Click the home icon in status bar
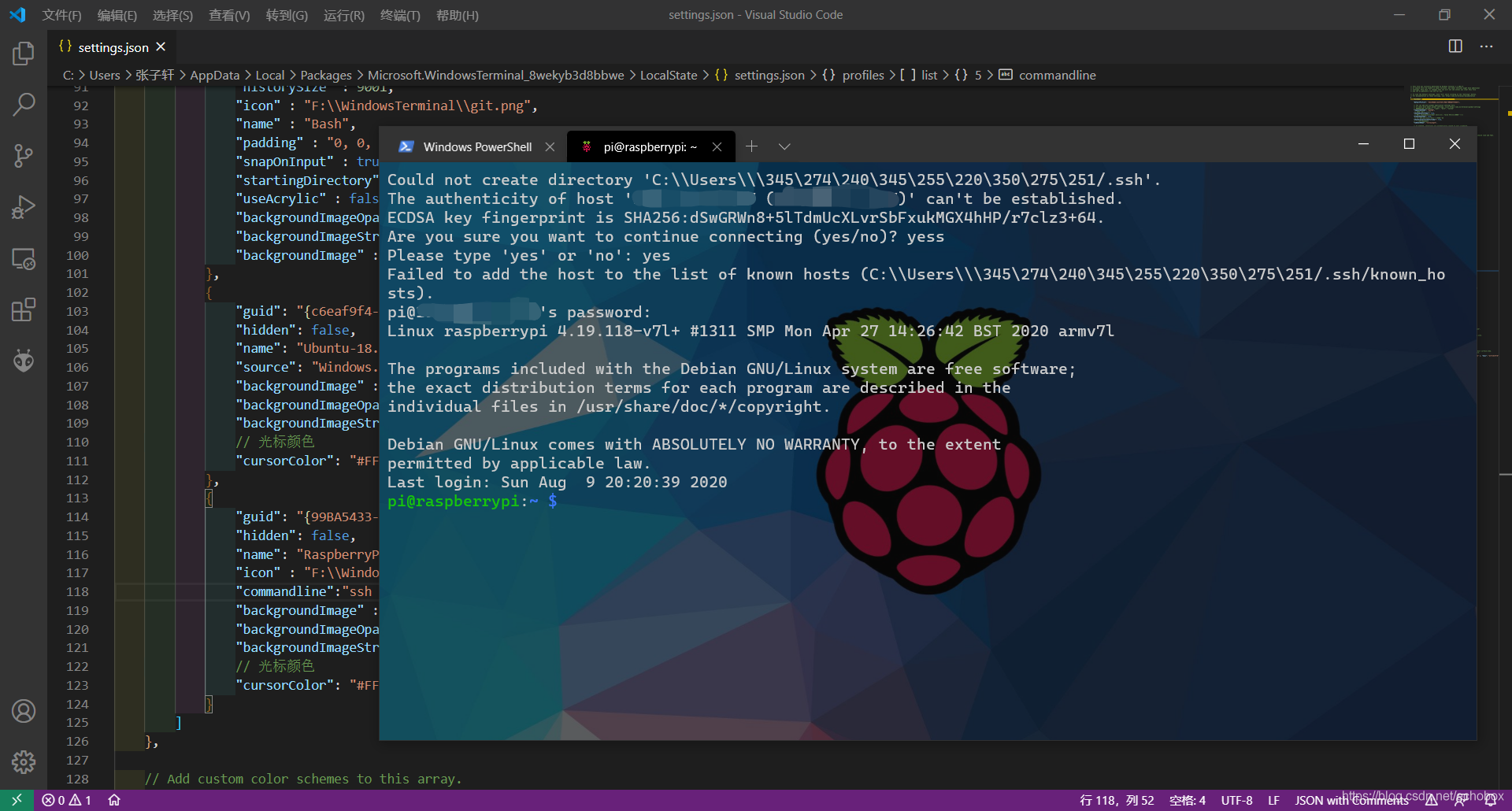1512x811 pixels. 114,800
